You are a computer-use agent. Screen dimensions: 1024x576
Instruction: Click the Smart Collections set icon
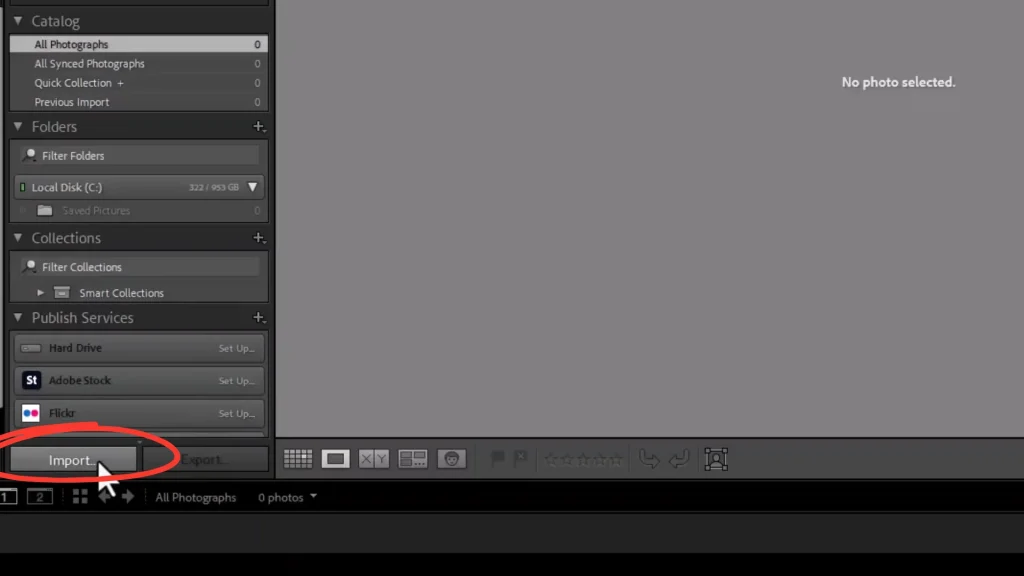pyautogui.click(x=62, y=293)
